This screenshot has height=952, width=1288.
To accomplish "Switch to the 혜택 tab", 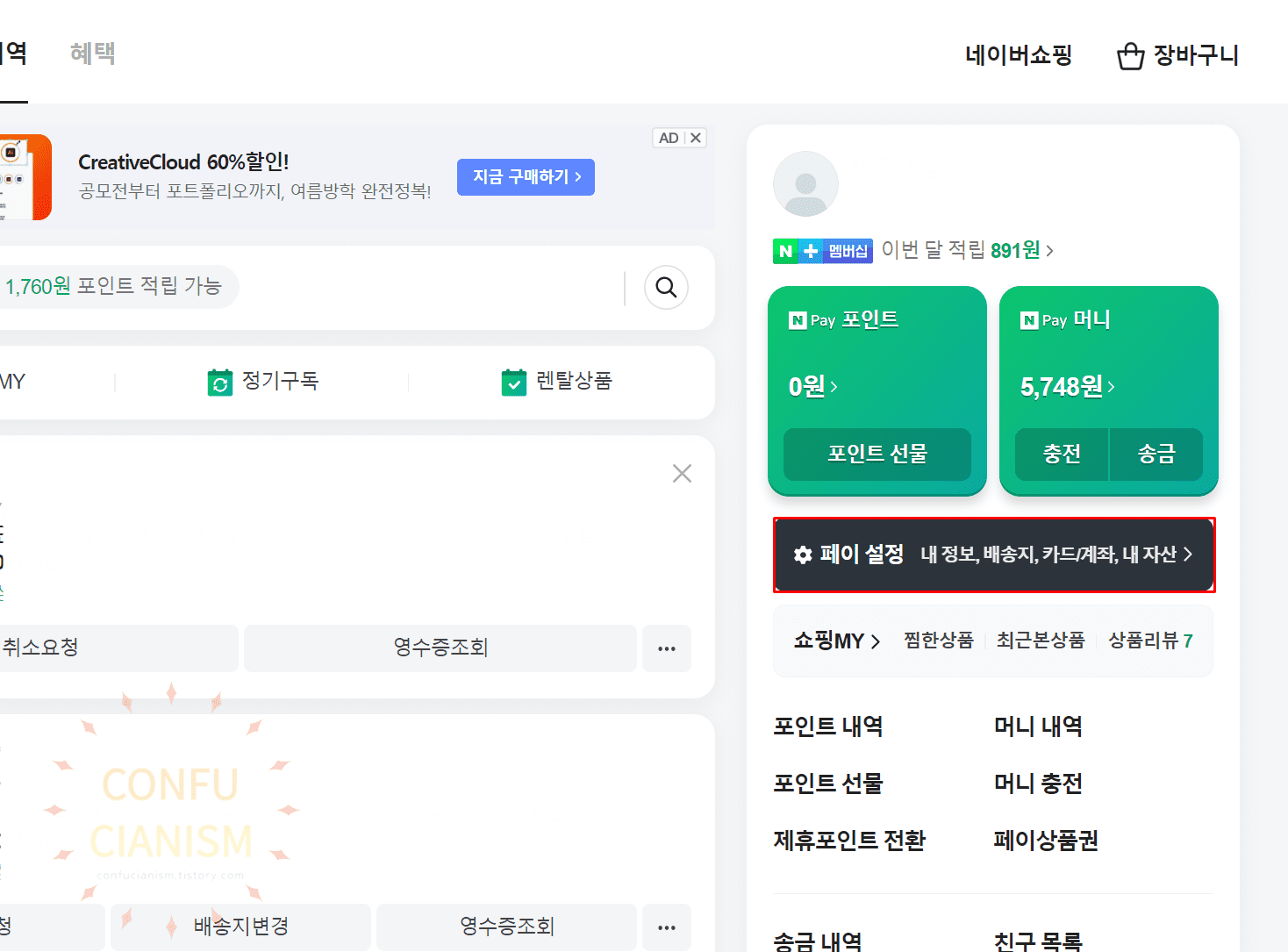I will click(93, 53).
